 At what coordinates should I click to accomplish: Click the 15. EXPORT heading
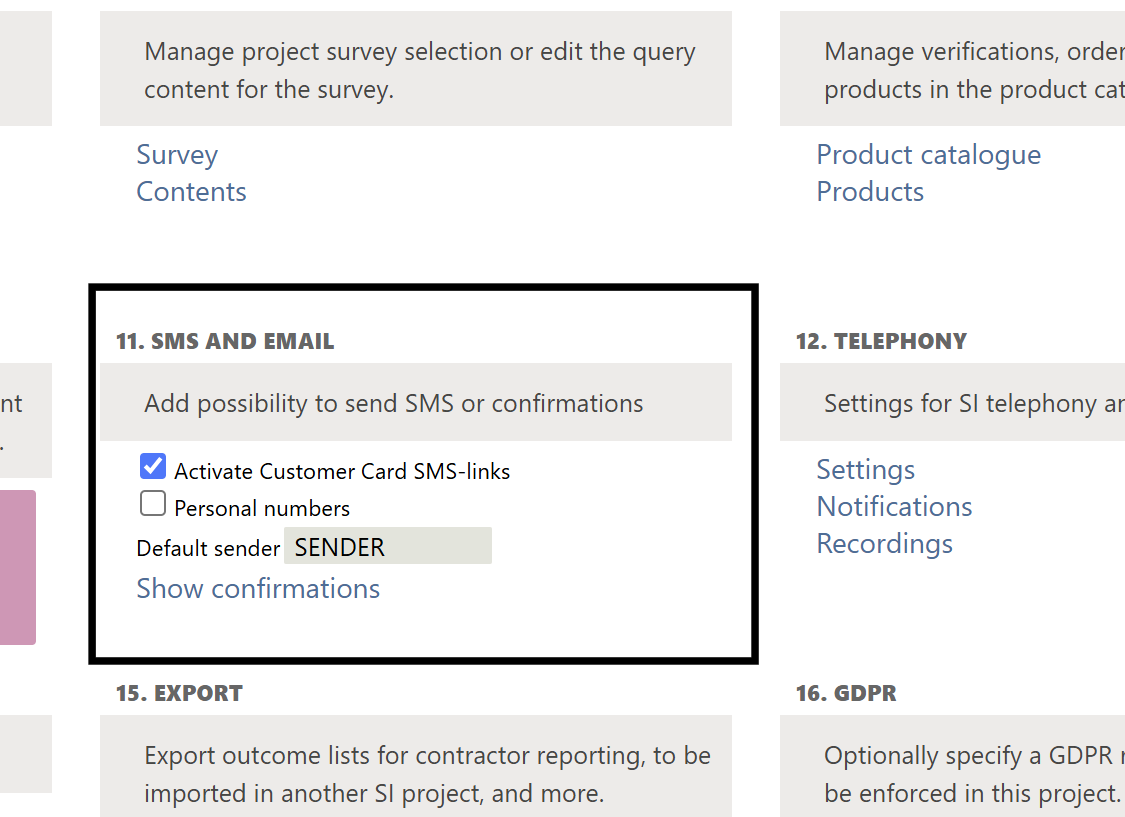179,694
